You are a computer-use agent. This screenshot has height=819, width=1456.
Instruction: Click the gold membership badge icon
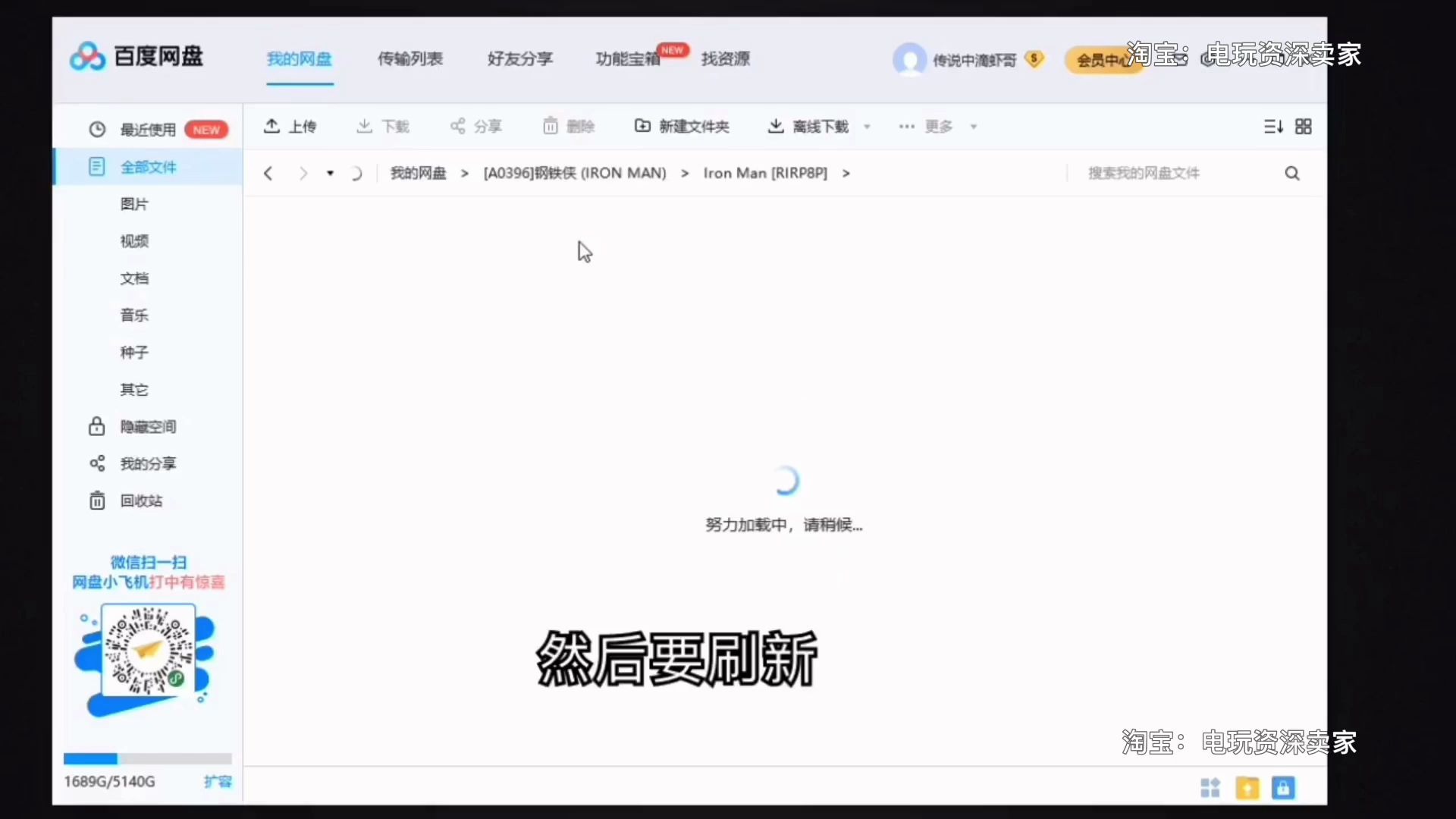(1034, 58)
